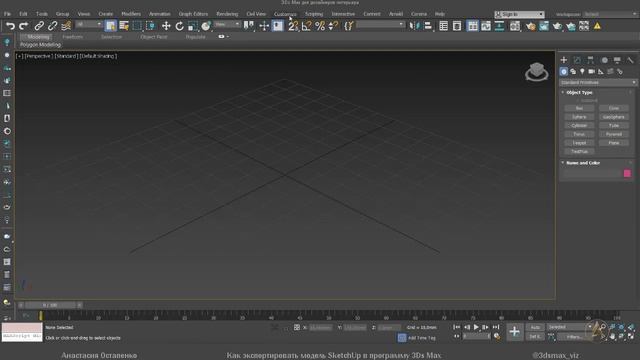This screenshot has width=640, height=360.
Task: Click the Redo arrow in the main toolbar
Action: (x=24, y=26)
